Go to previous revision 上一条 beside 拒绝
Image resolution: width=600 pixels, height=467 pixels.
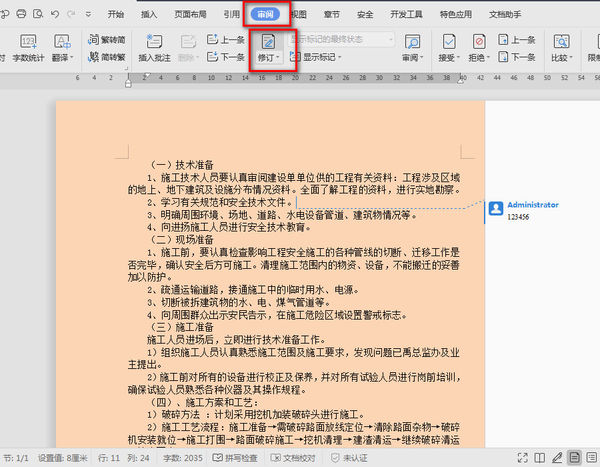[x=516, y=39]
